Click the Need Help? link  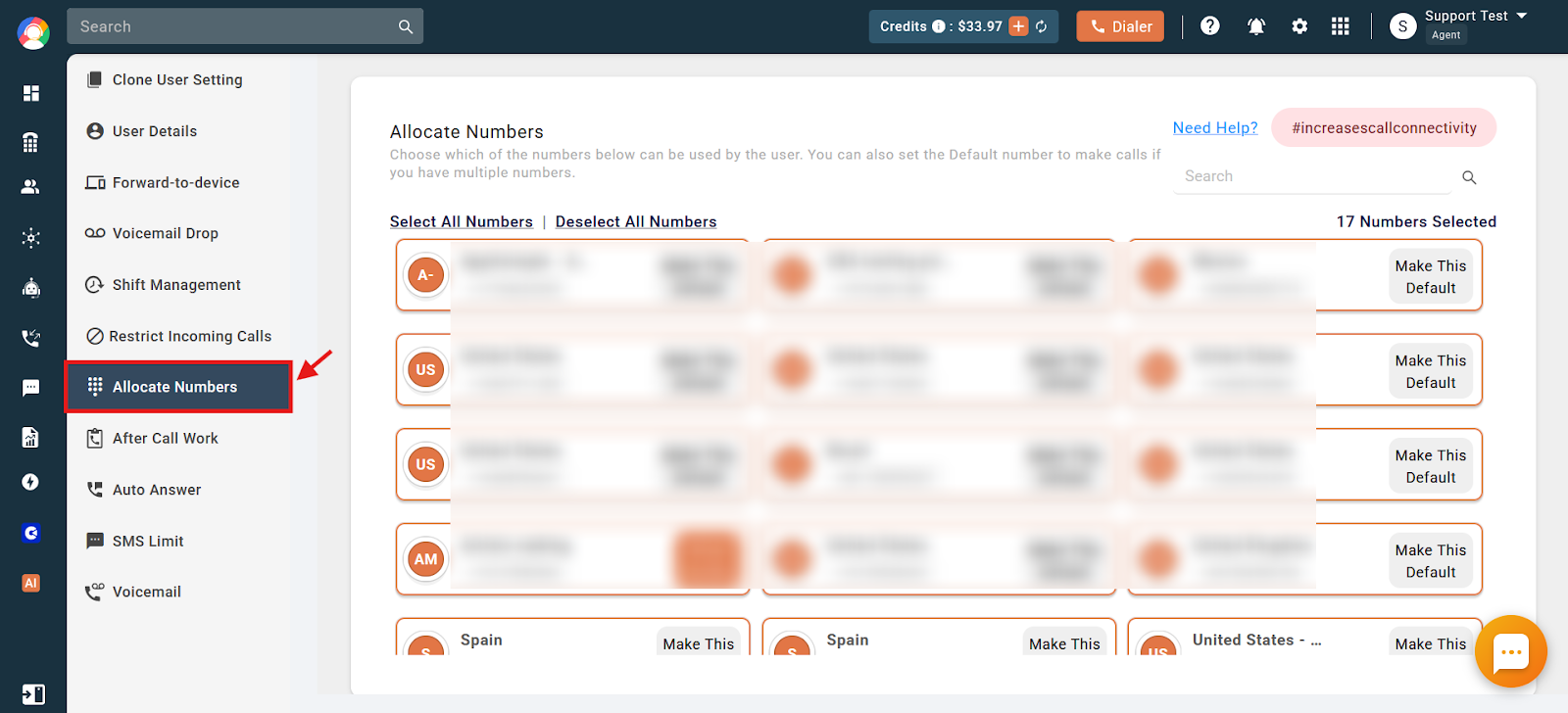(1215, 127)
